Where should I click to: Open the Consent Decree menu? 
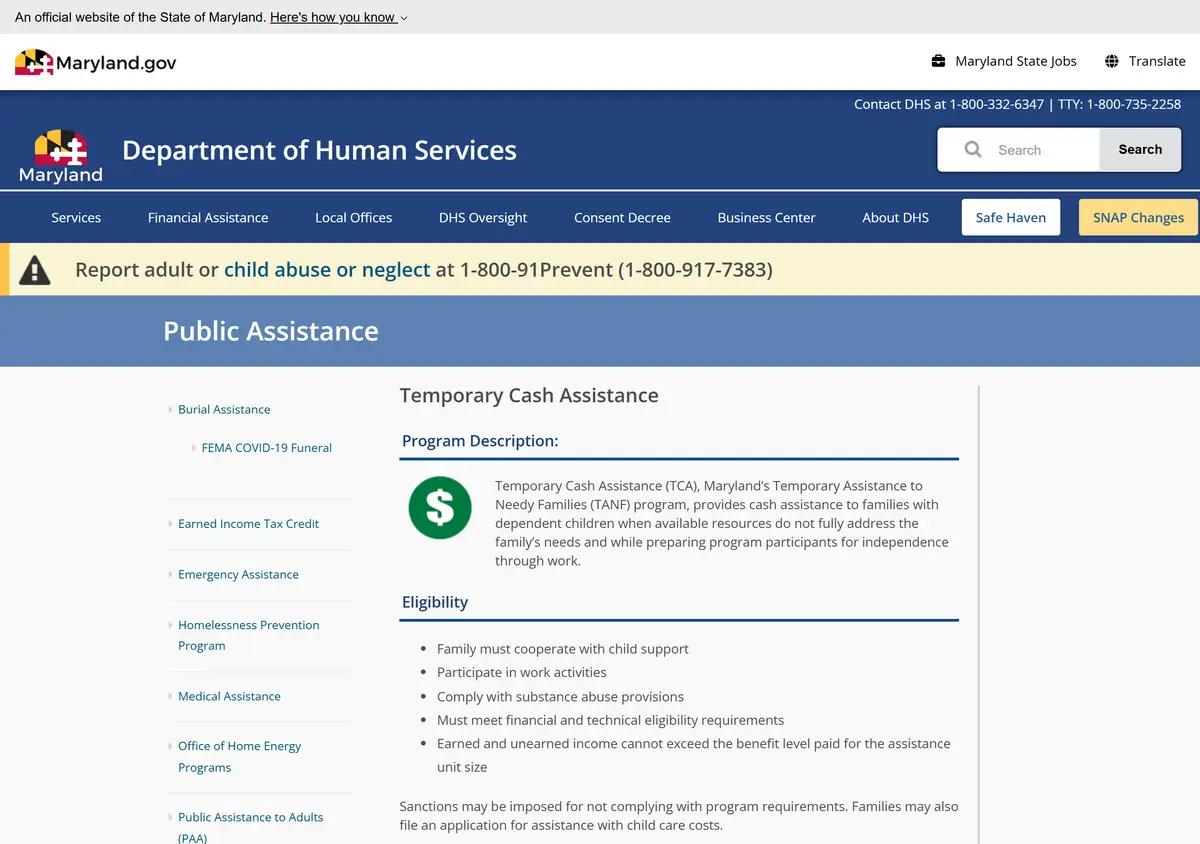(x=622, y=217)
